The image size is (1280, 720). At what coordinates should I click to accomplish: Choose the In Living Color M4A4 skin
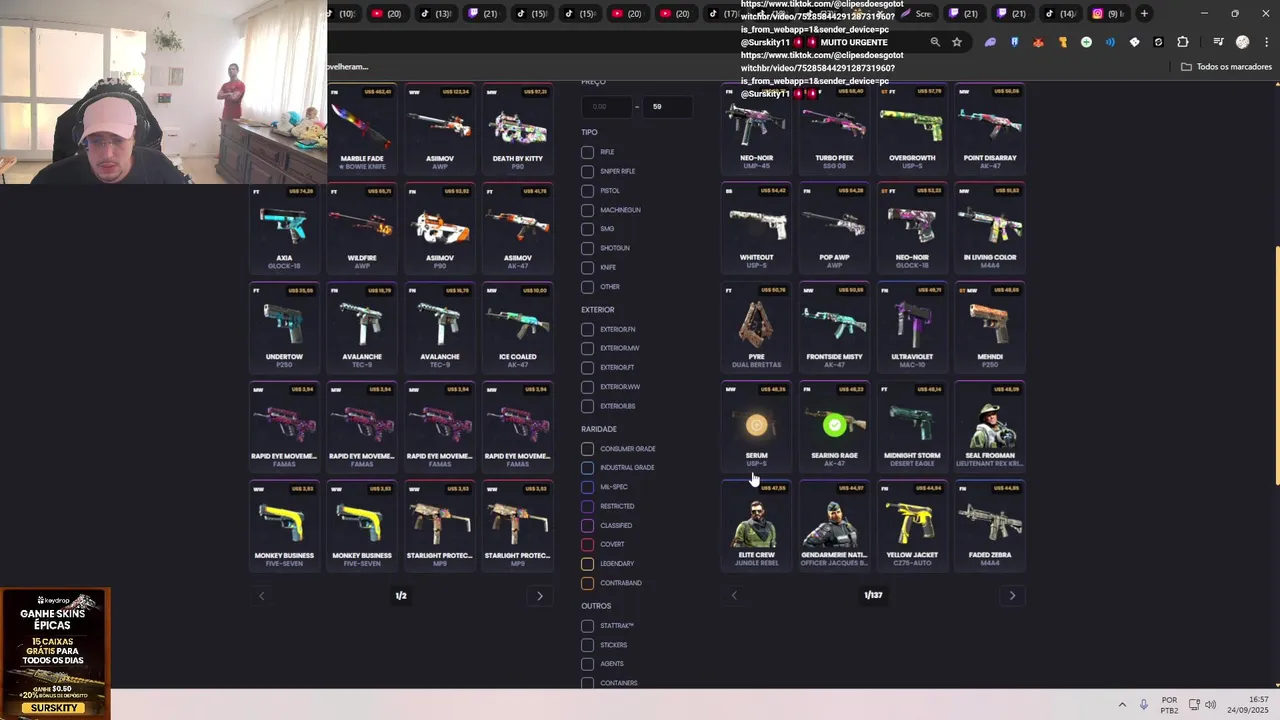990,227
